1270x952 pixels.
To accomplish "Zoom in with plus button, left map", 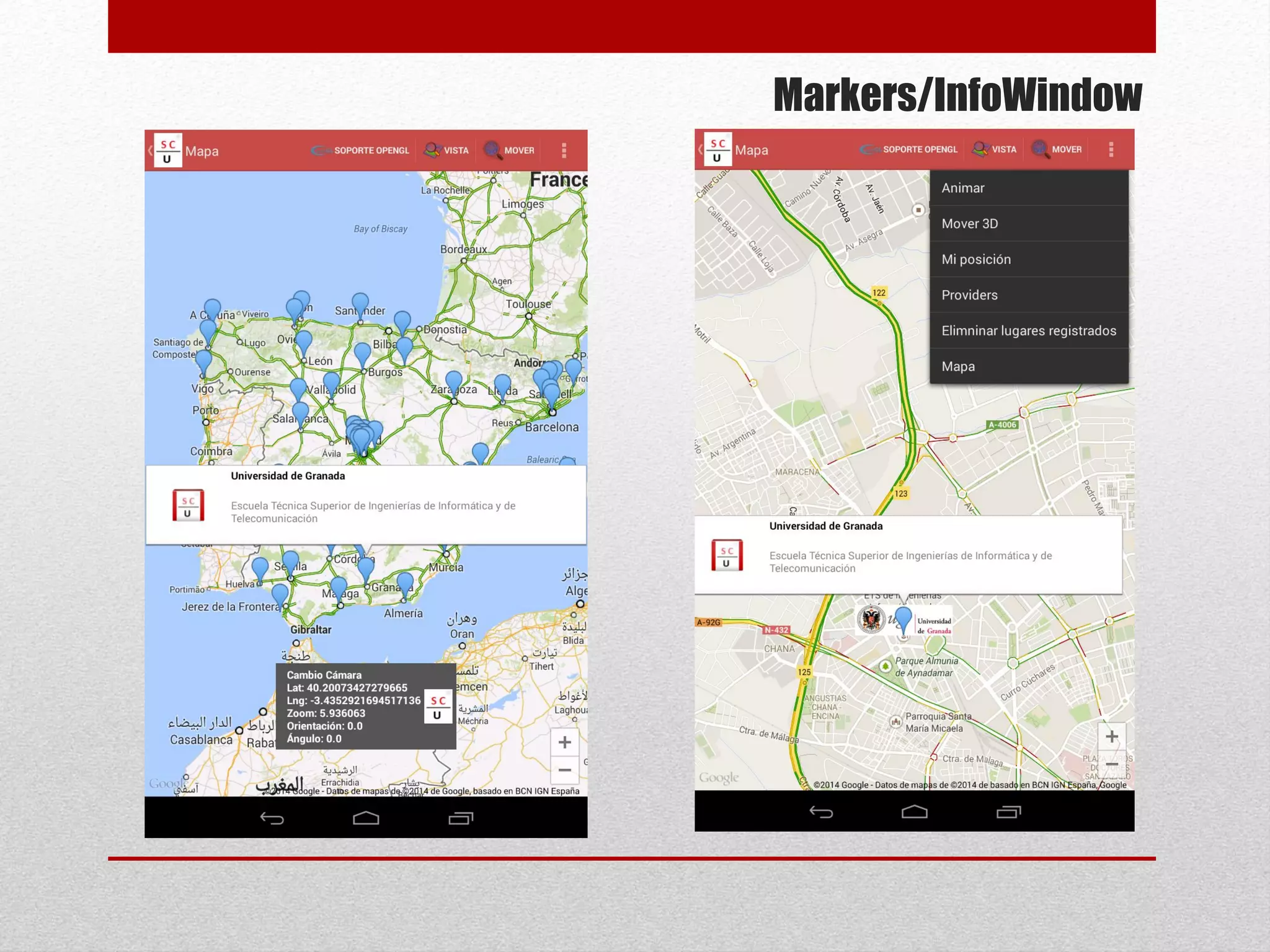I will (564, 742).
